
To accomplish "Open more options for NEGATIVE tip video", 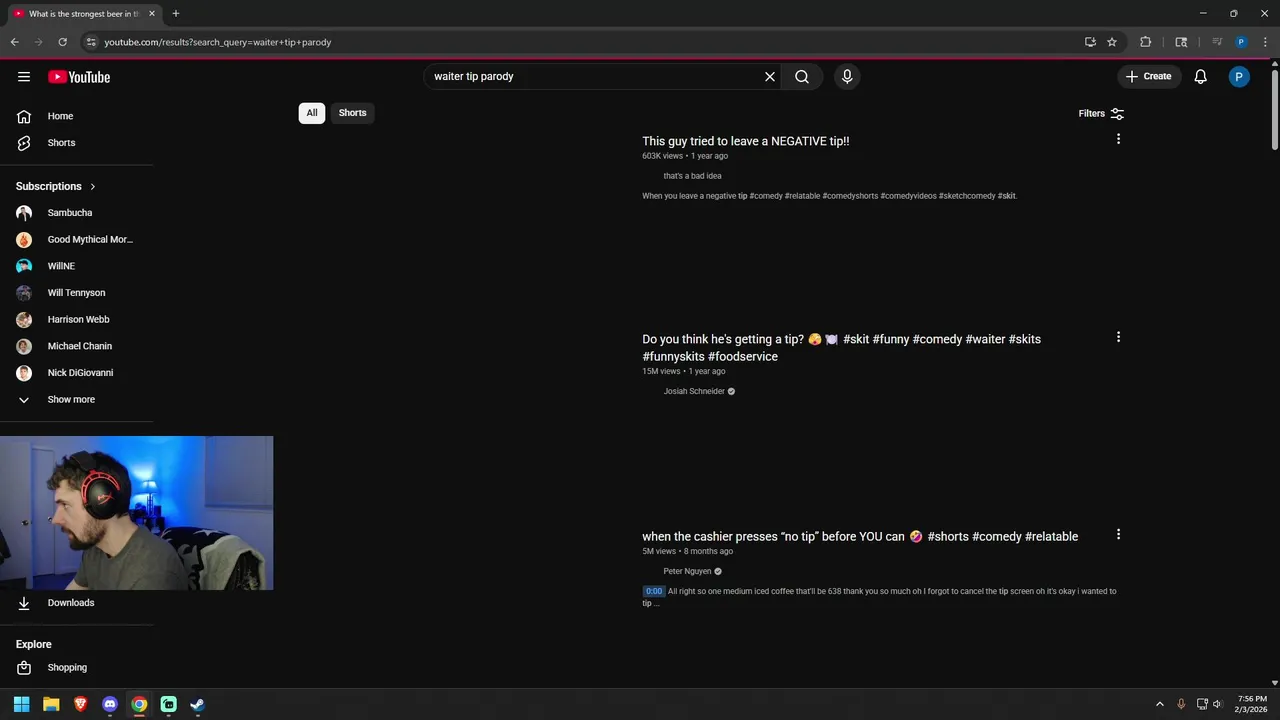I will point(1118,139).
